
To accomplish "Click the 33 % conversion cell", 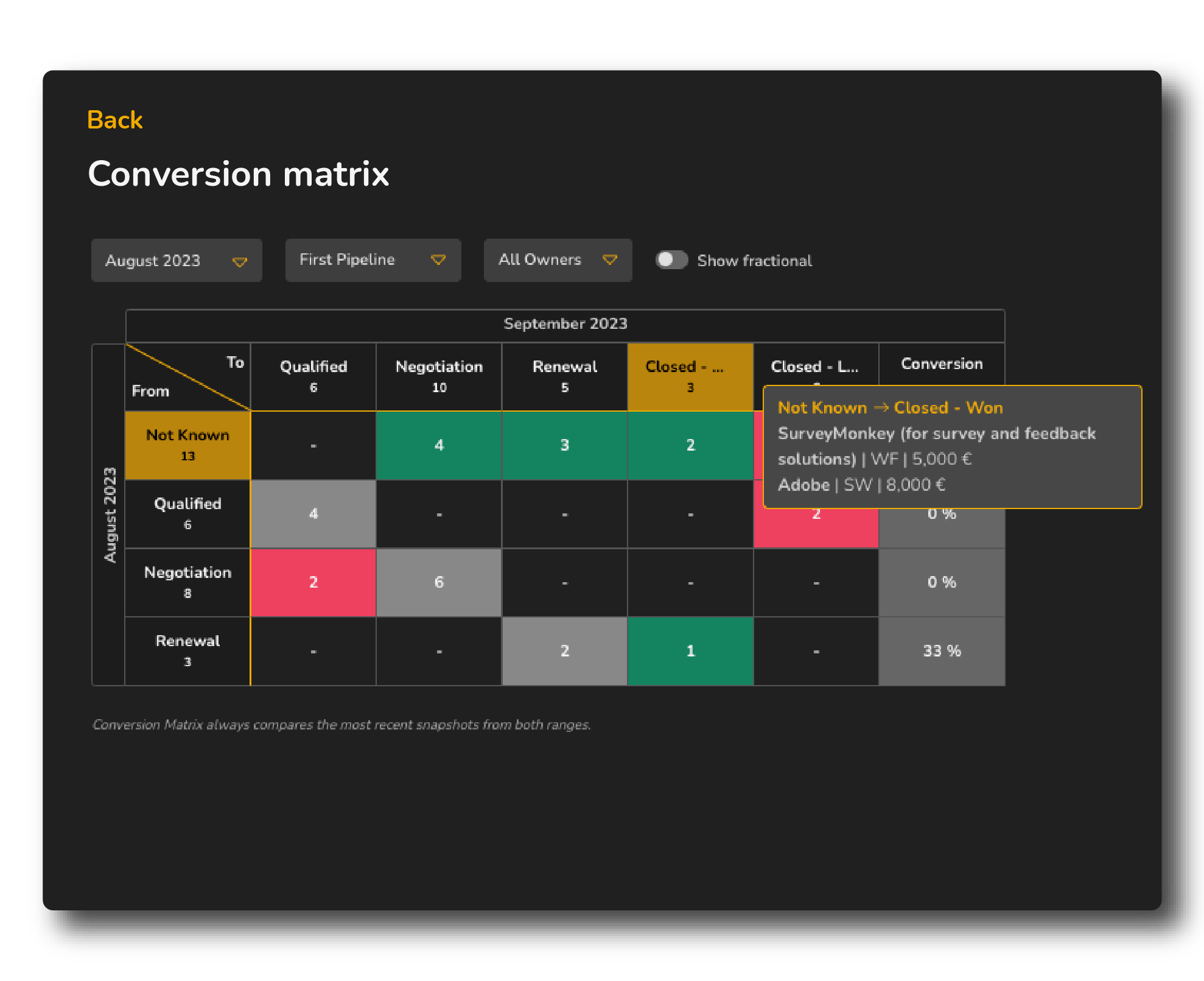I will click(941, 651).
